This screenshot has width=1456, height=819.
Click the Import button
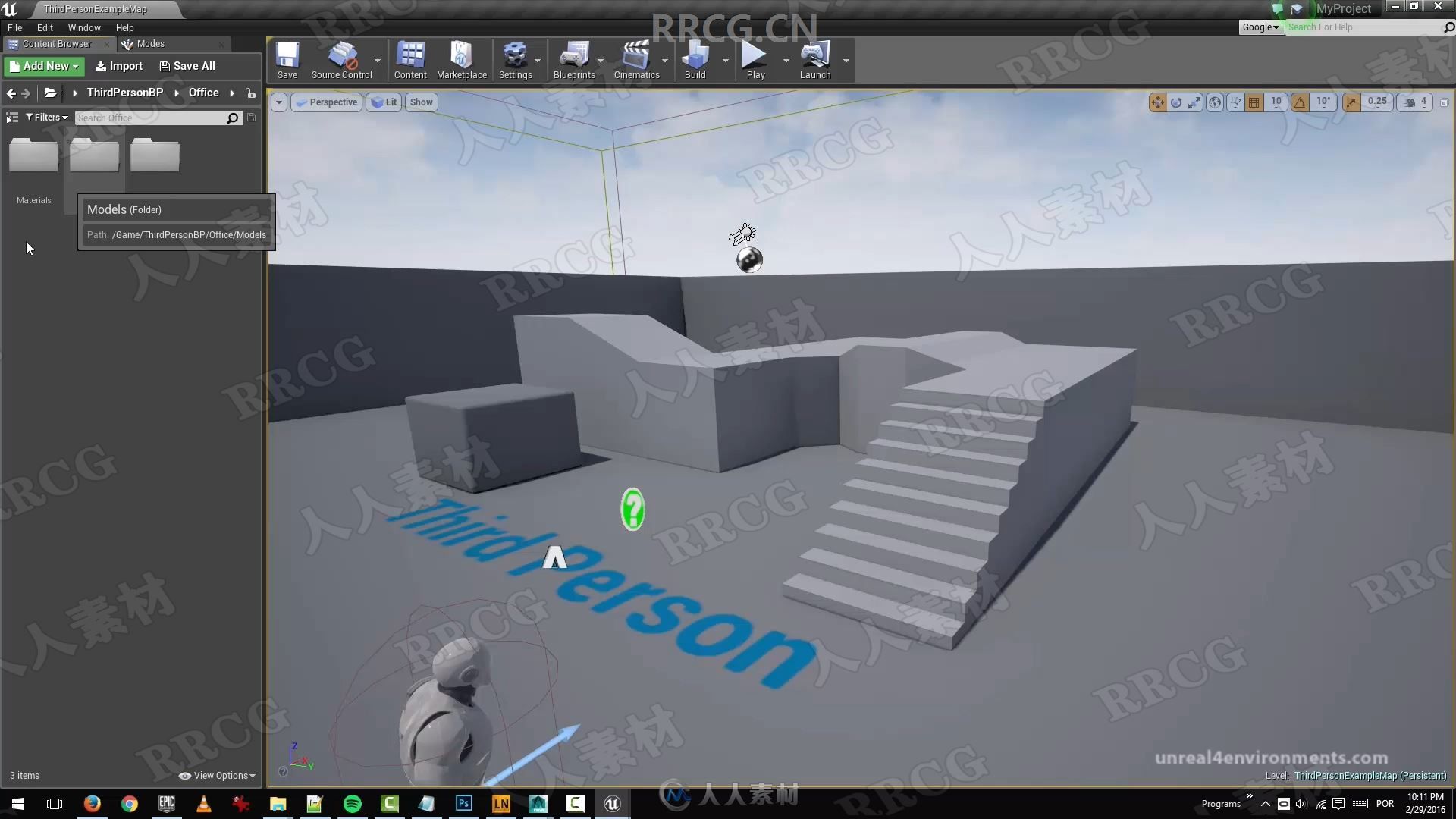click(x=119, y=65)
